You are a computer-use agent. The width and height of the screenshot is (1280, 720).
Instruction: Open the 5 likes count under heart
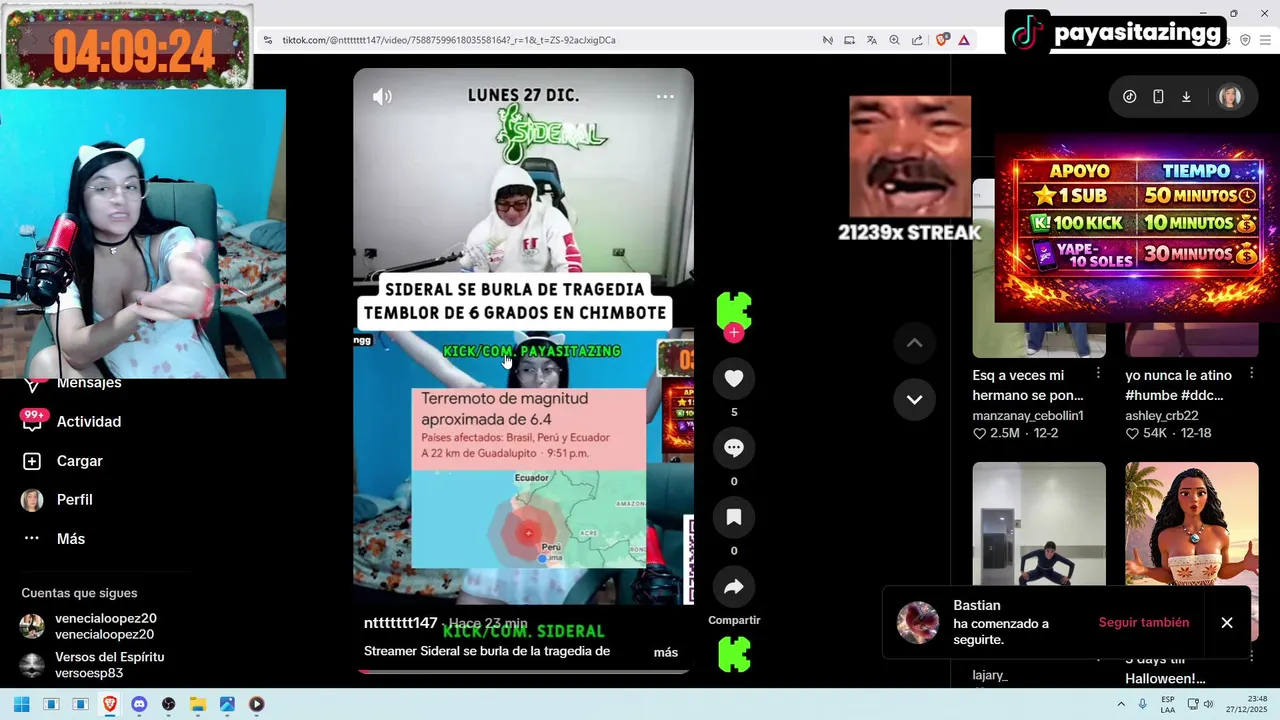click(x=734, y=412)
